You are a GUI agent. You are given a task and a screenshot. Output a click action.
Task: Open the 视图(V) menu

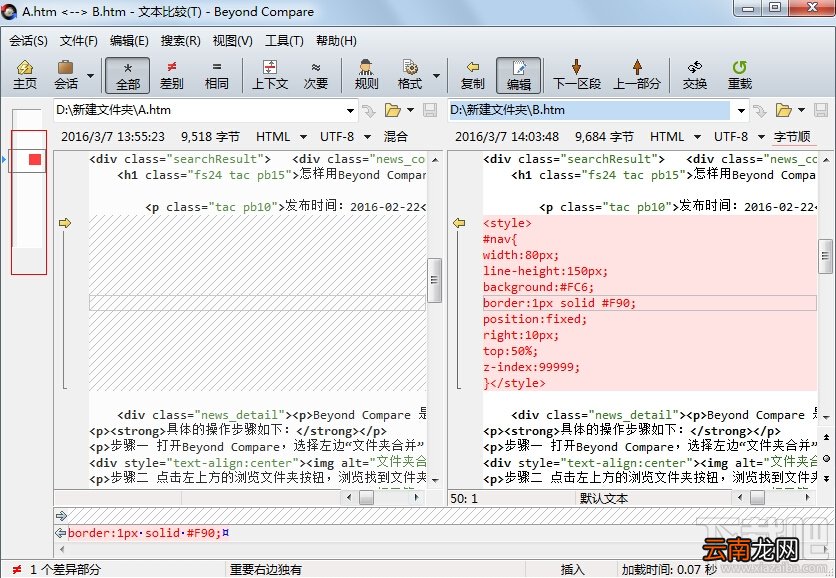tap(232, 41)
